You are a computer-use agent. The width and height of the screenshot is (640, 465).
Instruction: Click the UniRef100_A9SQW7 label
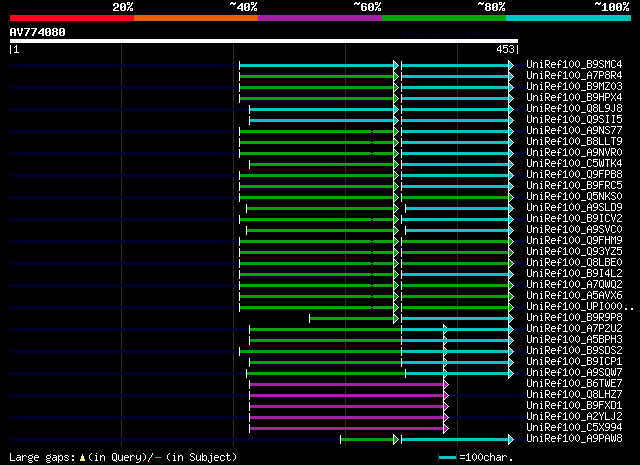point(574,373)
